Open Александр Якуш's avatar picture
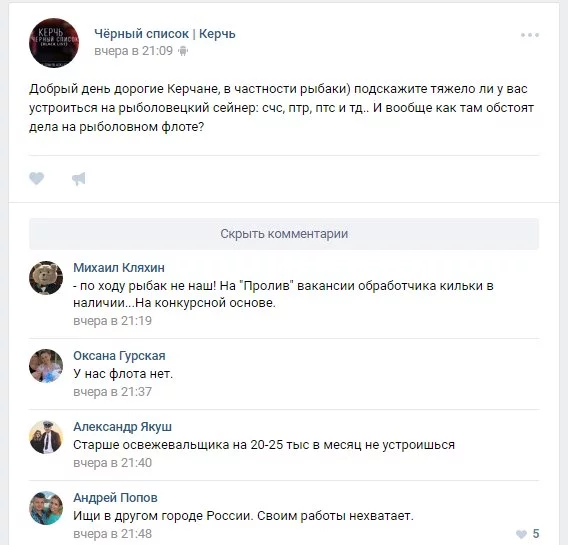This screenshot has width=568, height=545. click(x=46, y=437)
